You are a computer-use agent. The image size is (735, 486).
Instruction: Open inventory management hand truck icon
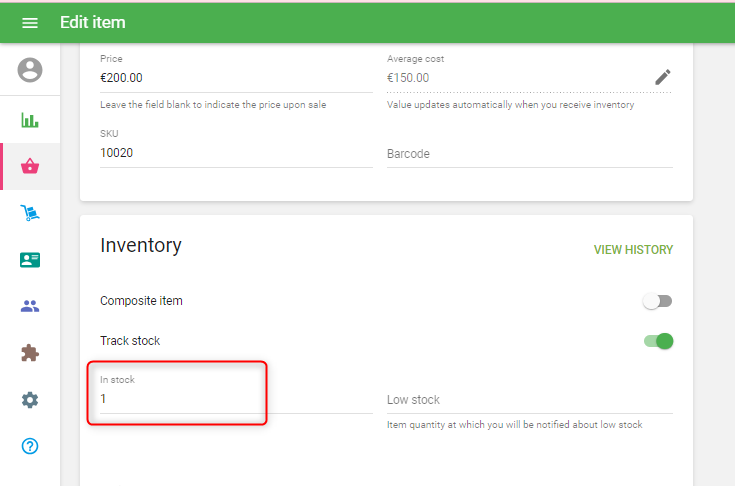(30, 213)
